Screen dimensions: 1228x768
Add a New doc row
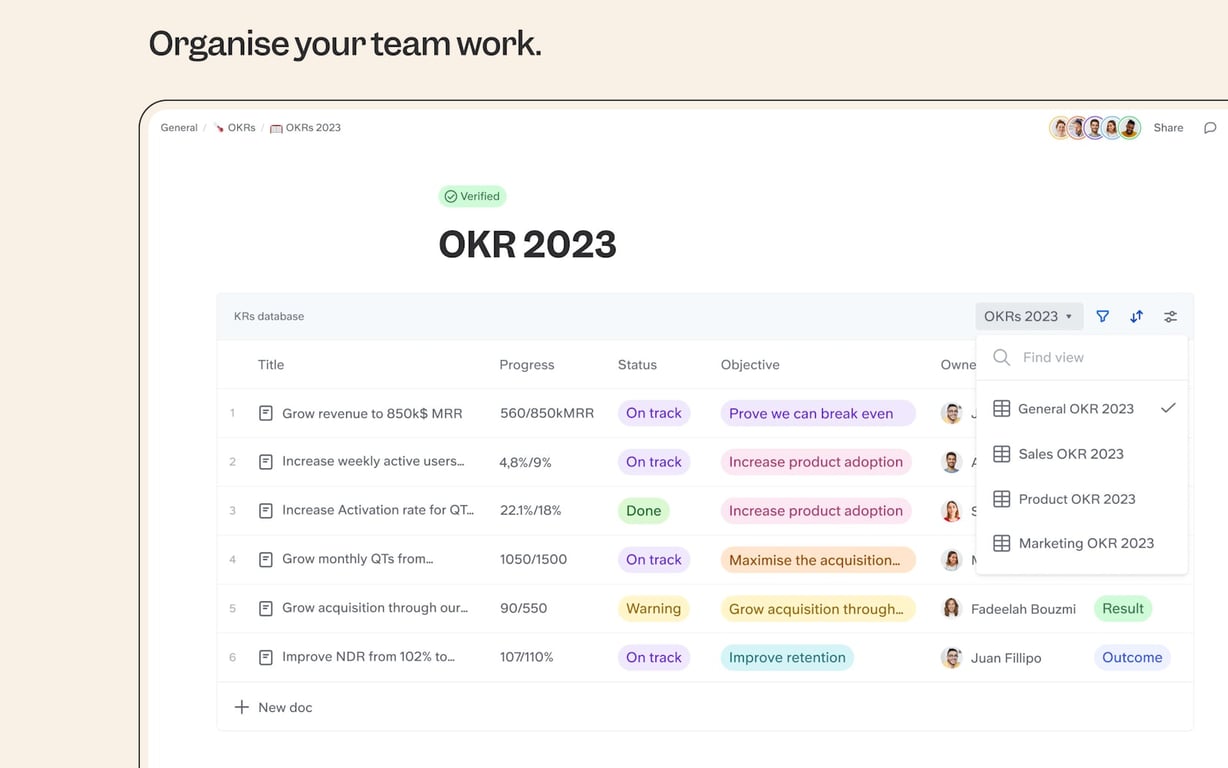coord(273,707)
